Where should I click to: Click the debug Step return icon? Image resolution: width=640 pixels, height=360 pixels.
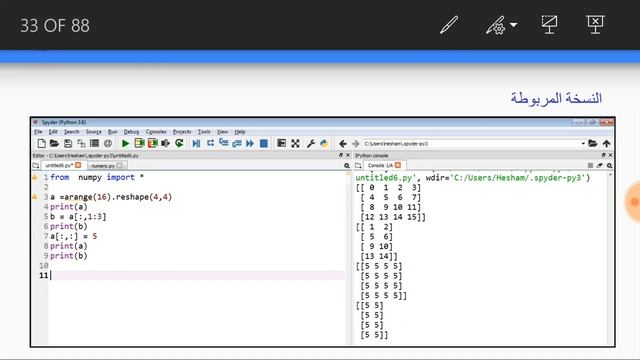tap(237, 143)
